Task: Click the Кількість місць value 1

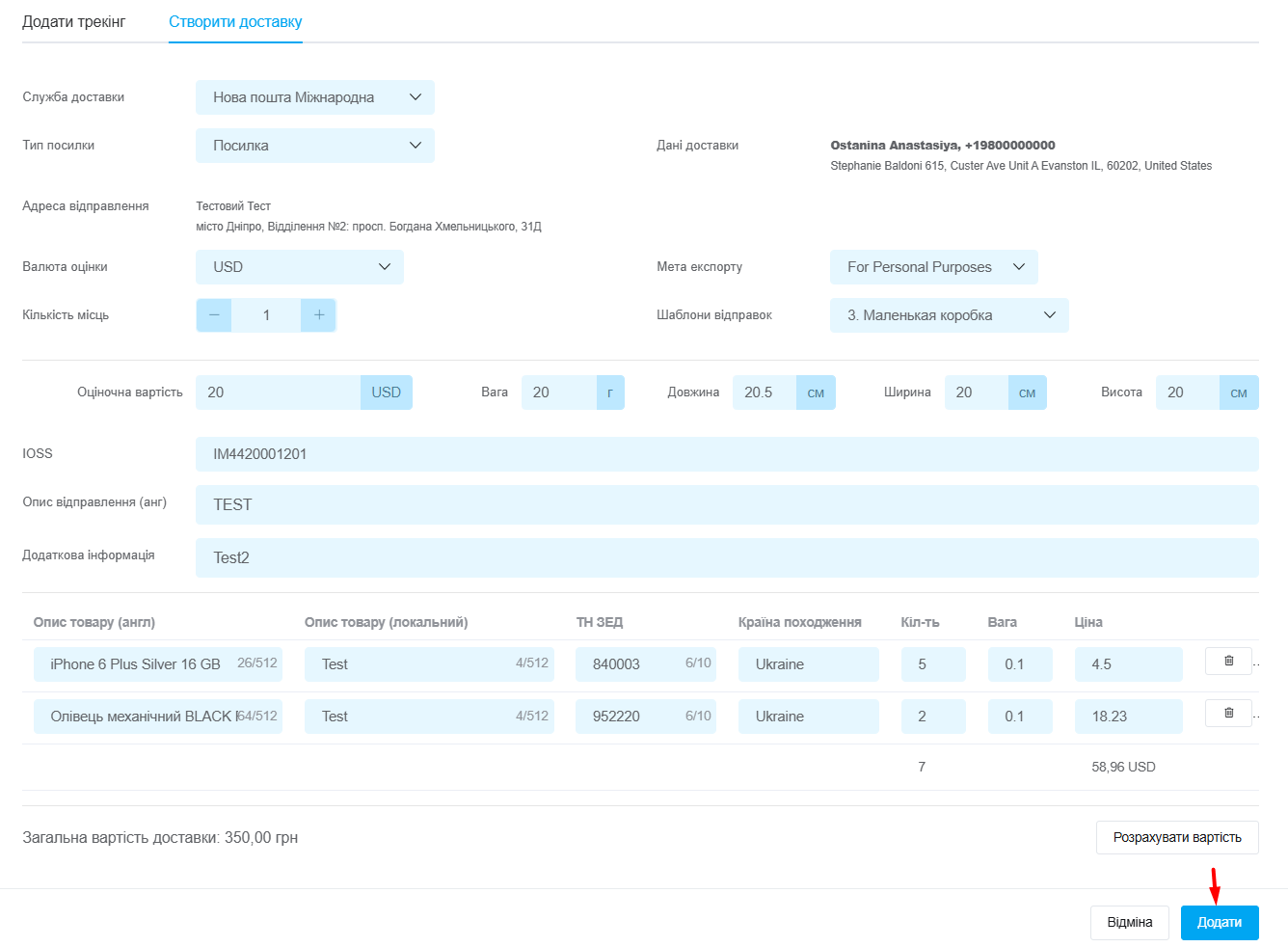Action: click(x=266, y=315)
